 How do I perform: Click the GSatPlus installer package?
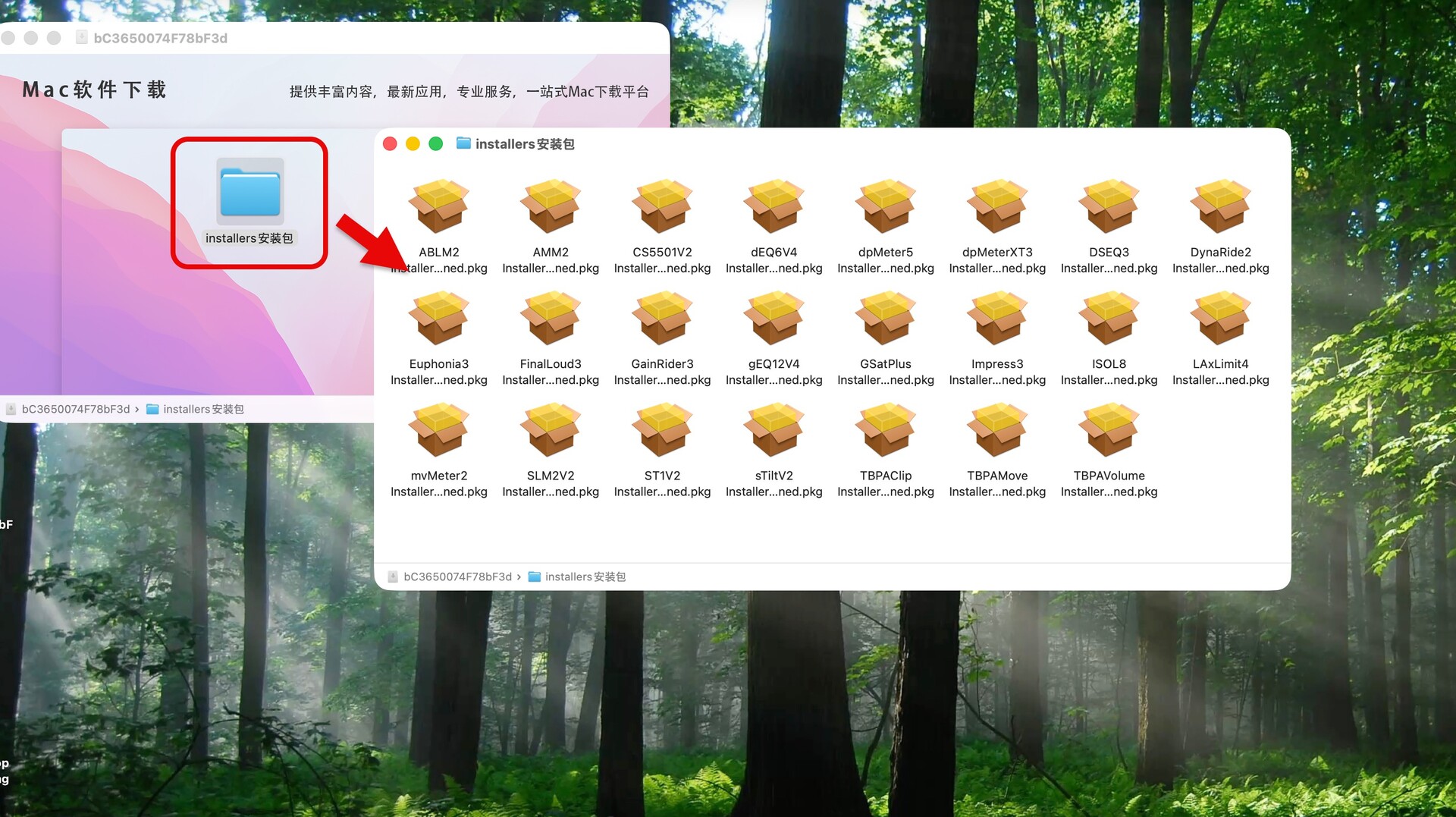click(885, 319)
